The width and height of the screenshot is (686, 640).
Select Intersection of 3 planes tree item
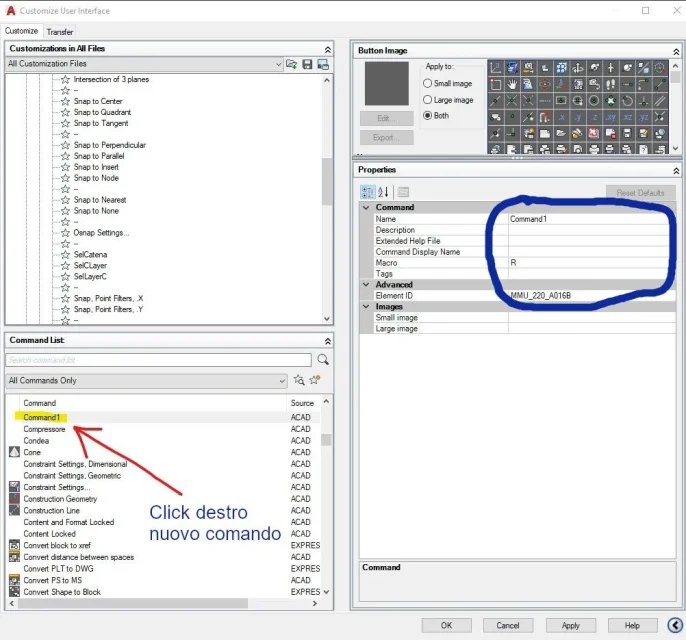111,79
